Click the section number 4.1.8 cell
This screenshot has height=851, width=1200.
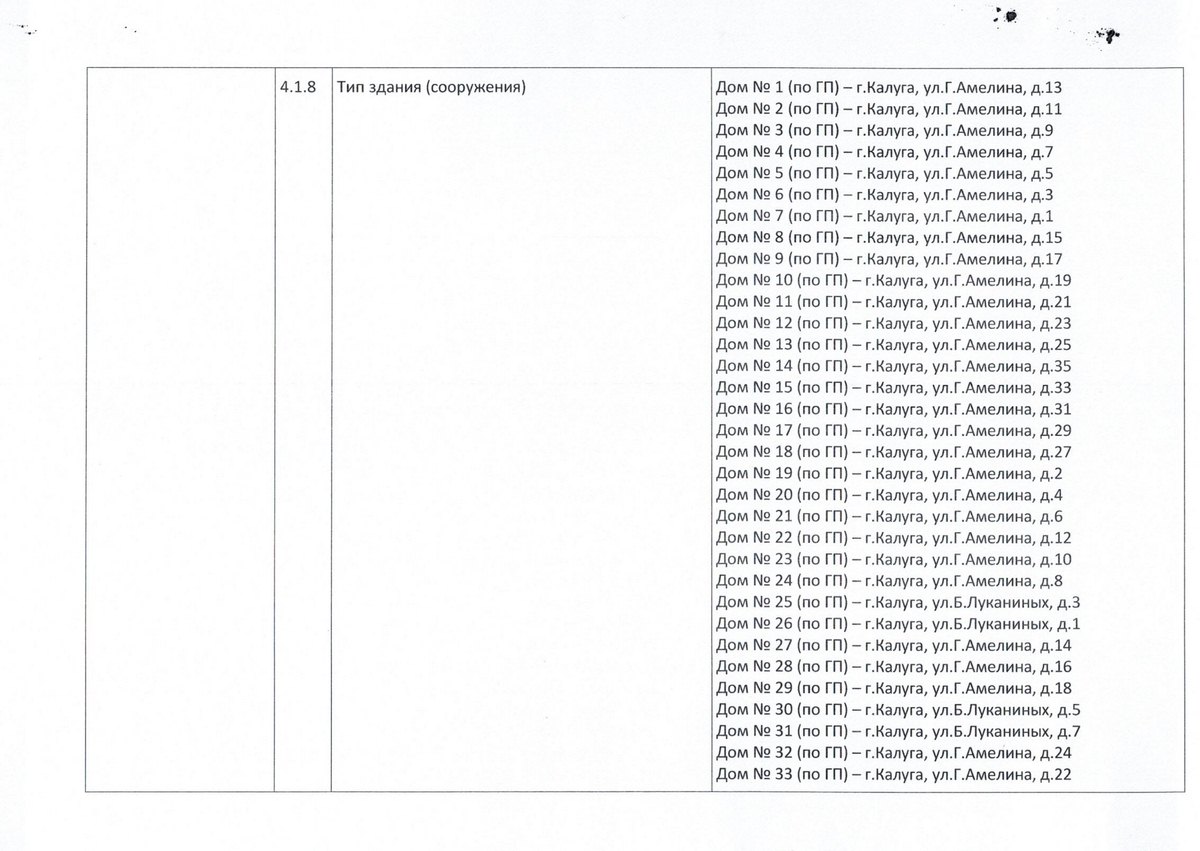tap(297, 88)
